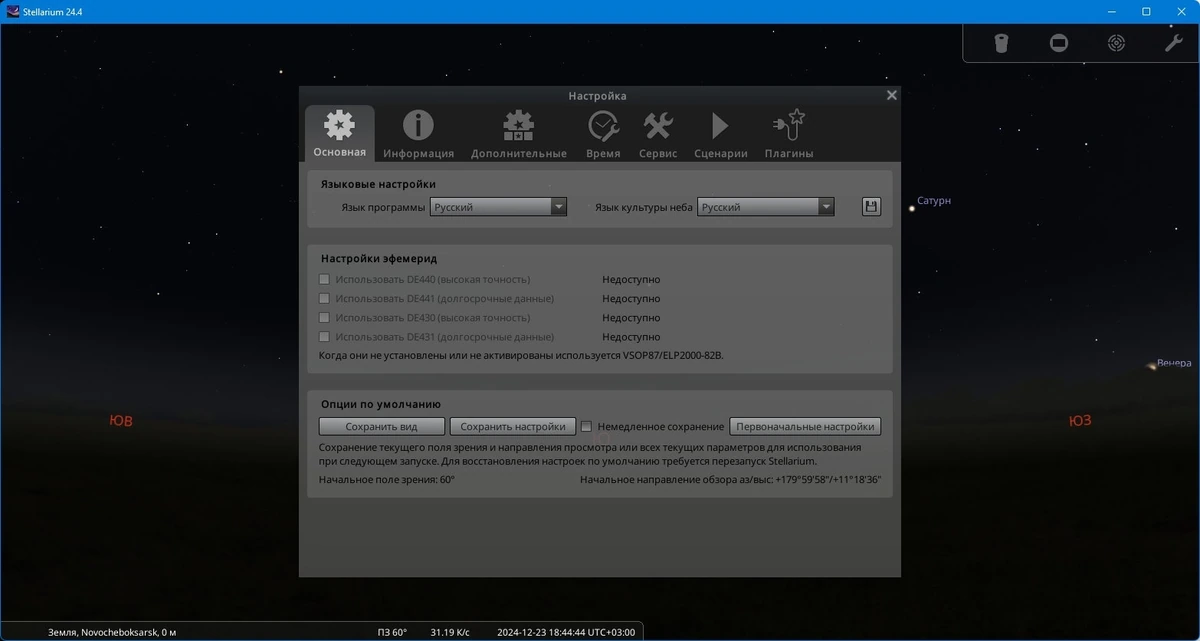Enable the Немедленное сохранение checkbox

click(x=587, y=426)
